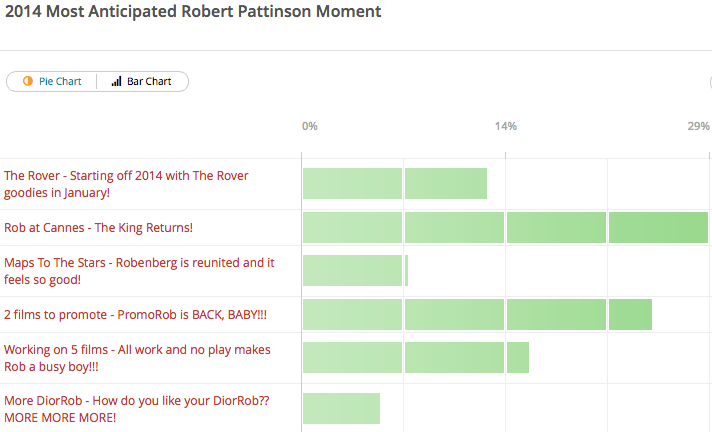The height and width of the screenshot is (432, 712).
Task: Click the 0% axis label
Action: pyautogui.click(x=310, y=126)
